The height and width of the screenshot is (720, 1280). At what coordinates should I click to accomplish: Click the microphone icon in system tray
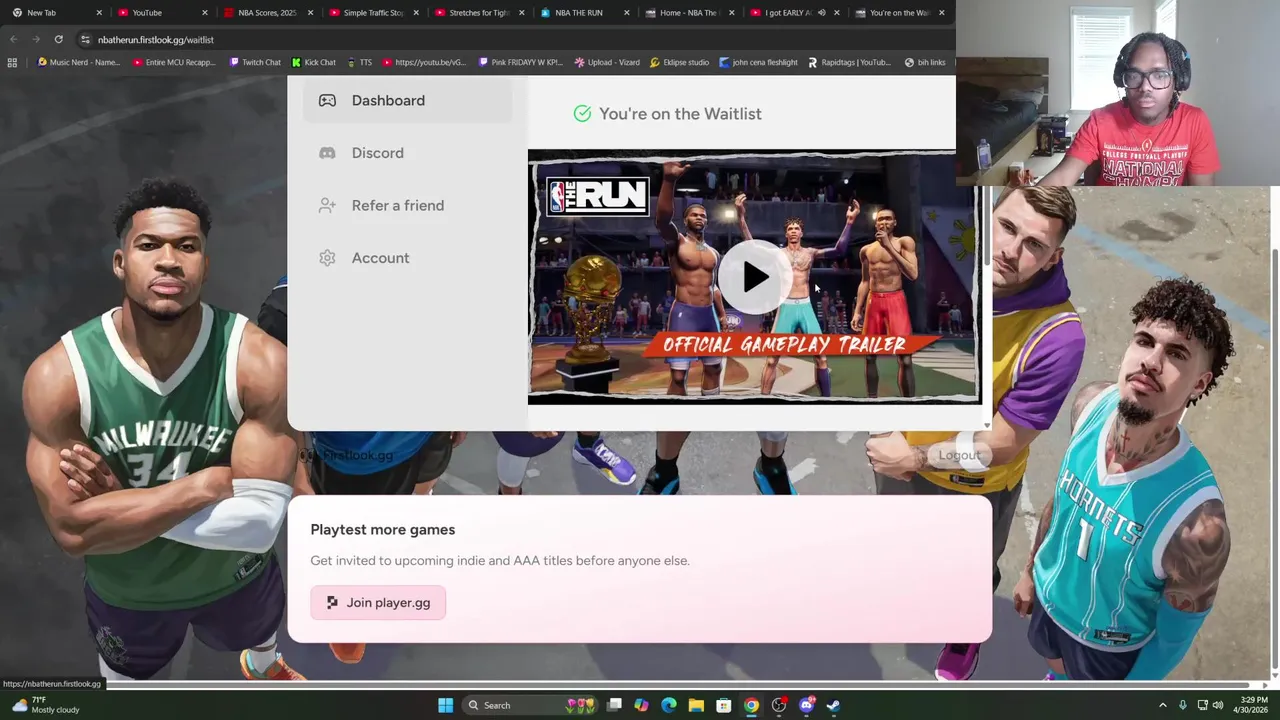coord(1182,705)
